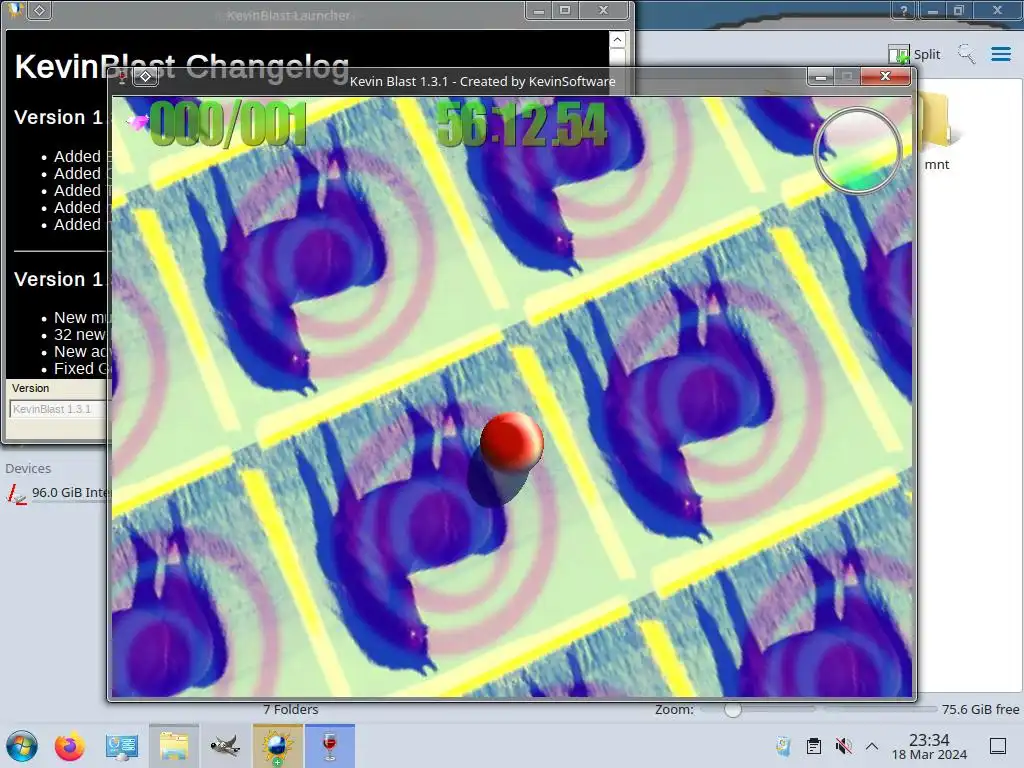Click the first system tray icon beside the clipboard
1024x768 pixels.
pyautogui.click(x=783, y=746)
